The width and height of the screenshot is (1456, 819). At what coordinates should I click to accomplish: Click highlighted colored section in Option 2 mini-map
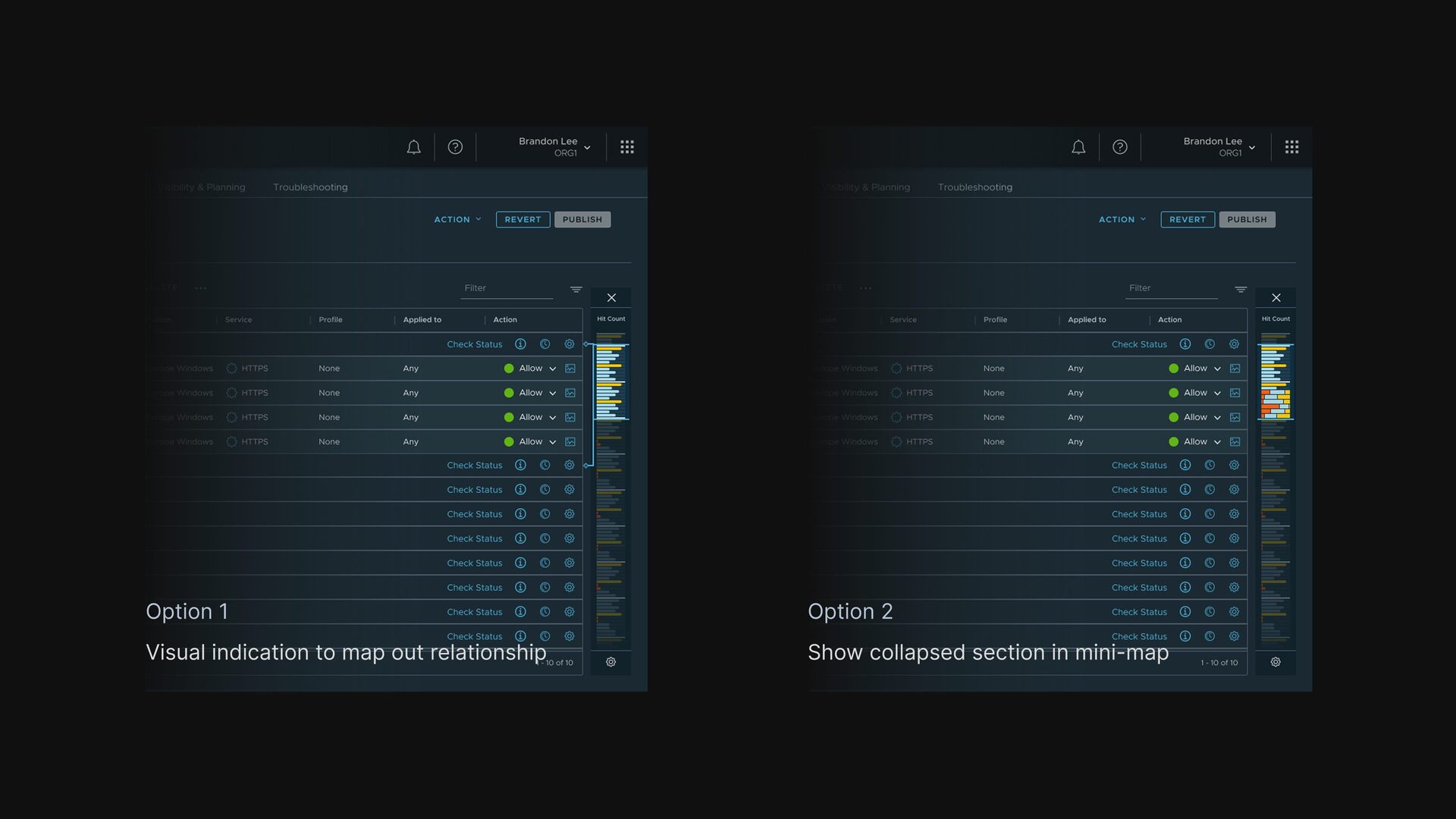1276,402
